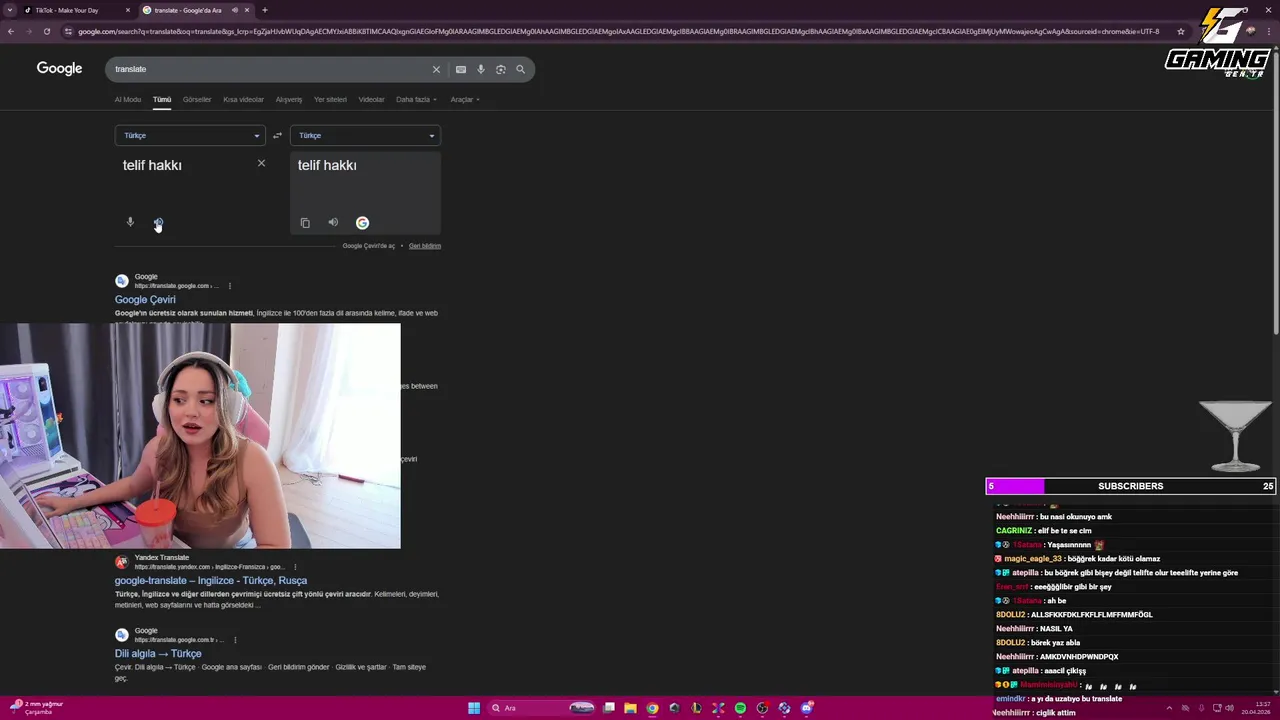This screenshot has width=1280, height=720.
Task: Open a new browser tab with plus
Action: [x=264, y=10]
